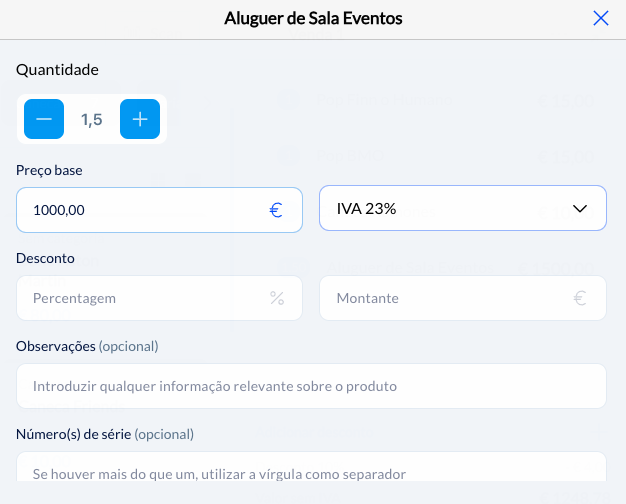The image size is (626, 504).
Task: Click the percent symbol icon
Action: (277, 298)
